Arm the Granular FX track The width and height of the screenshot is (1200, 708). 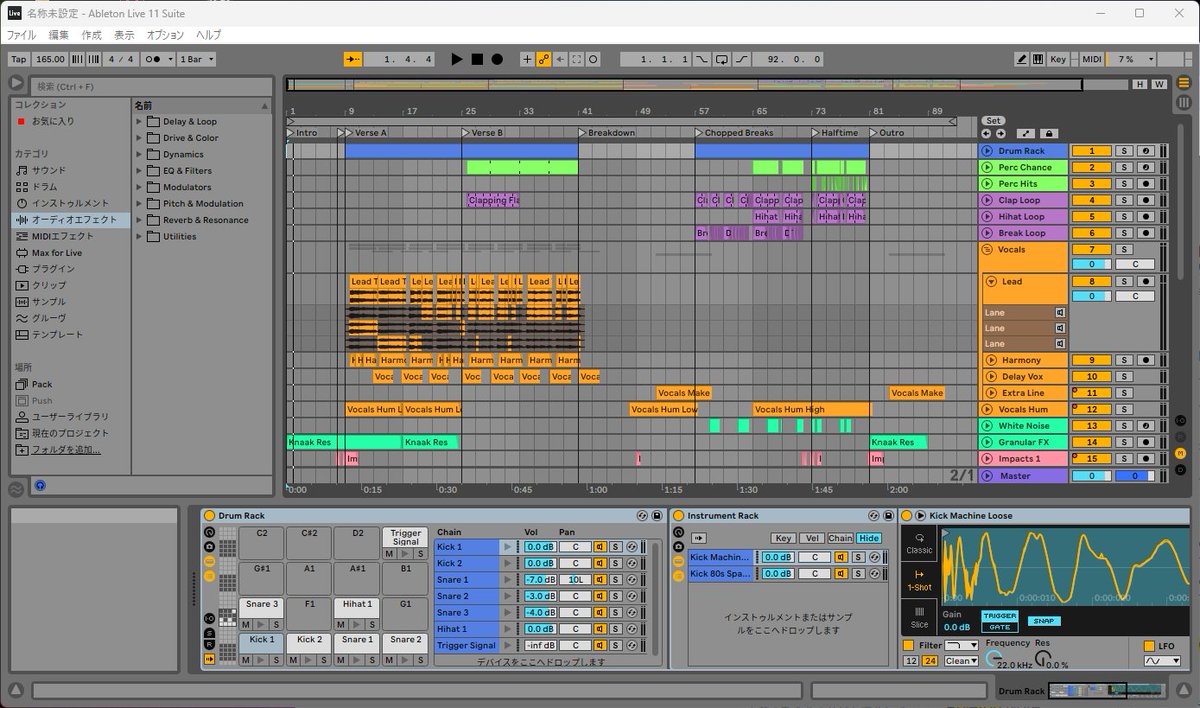(x=1146, y=442)
